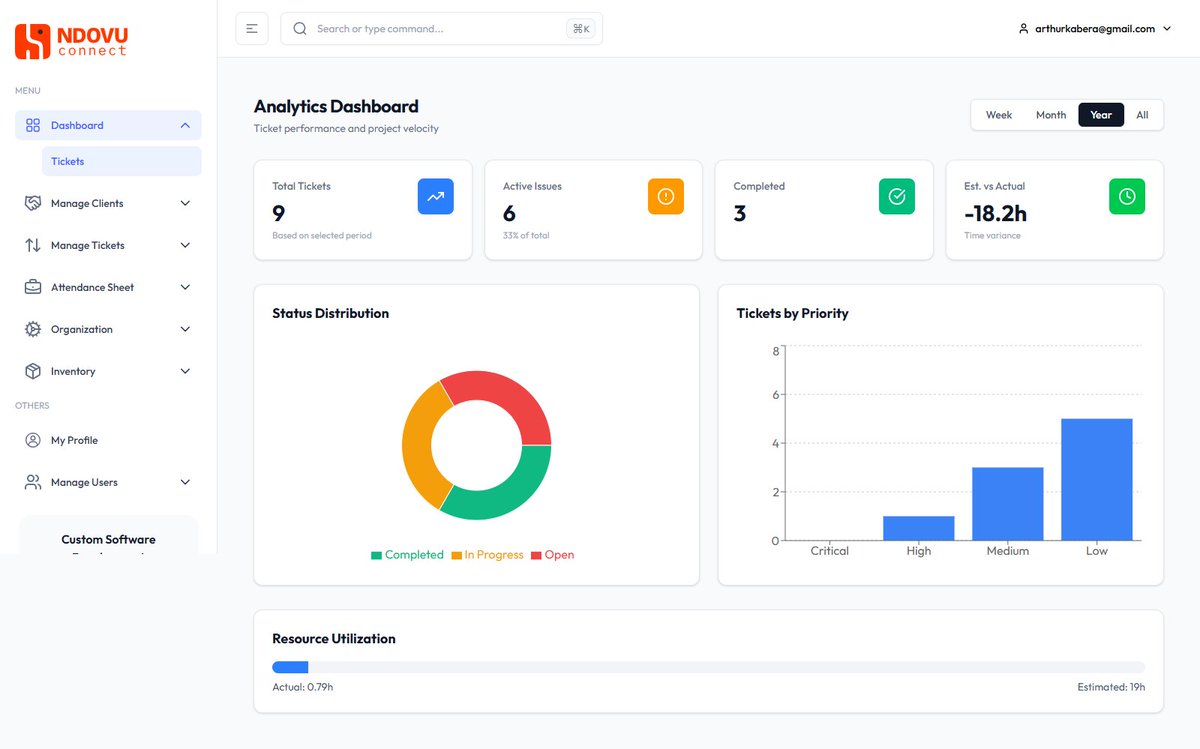
Task: Click the user avatar icon beside email
Action: (x=1023, y=29)
